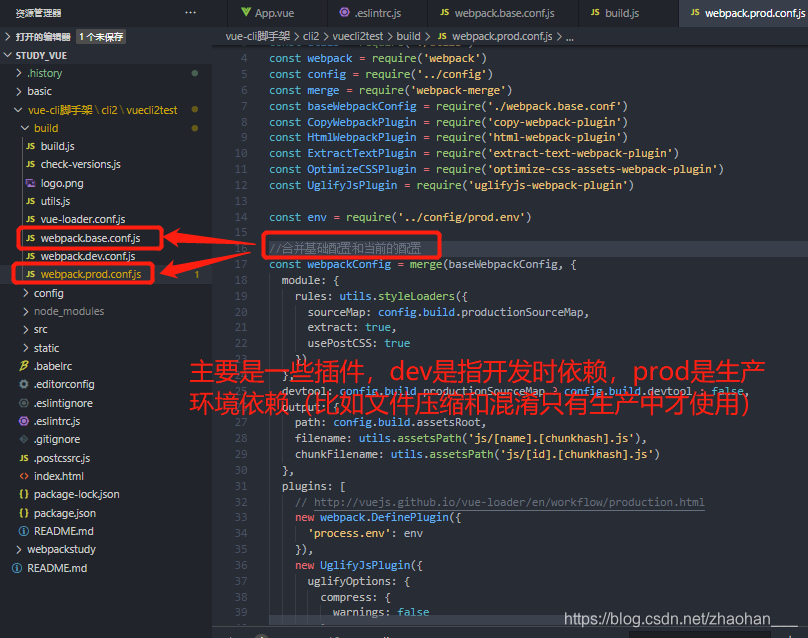Screen dimensions: 808x638
Task: Click the JS icon in the breadcrumb
Action: (442, 36)
